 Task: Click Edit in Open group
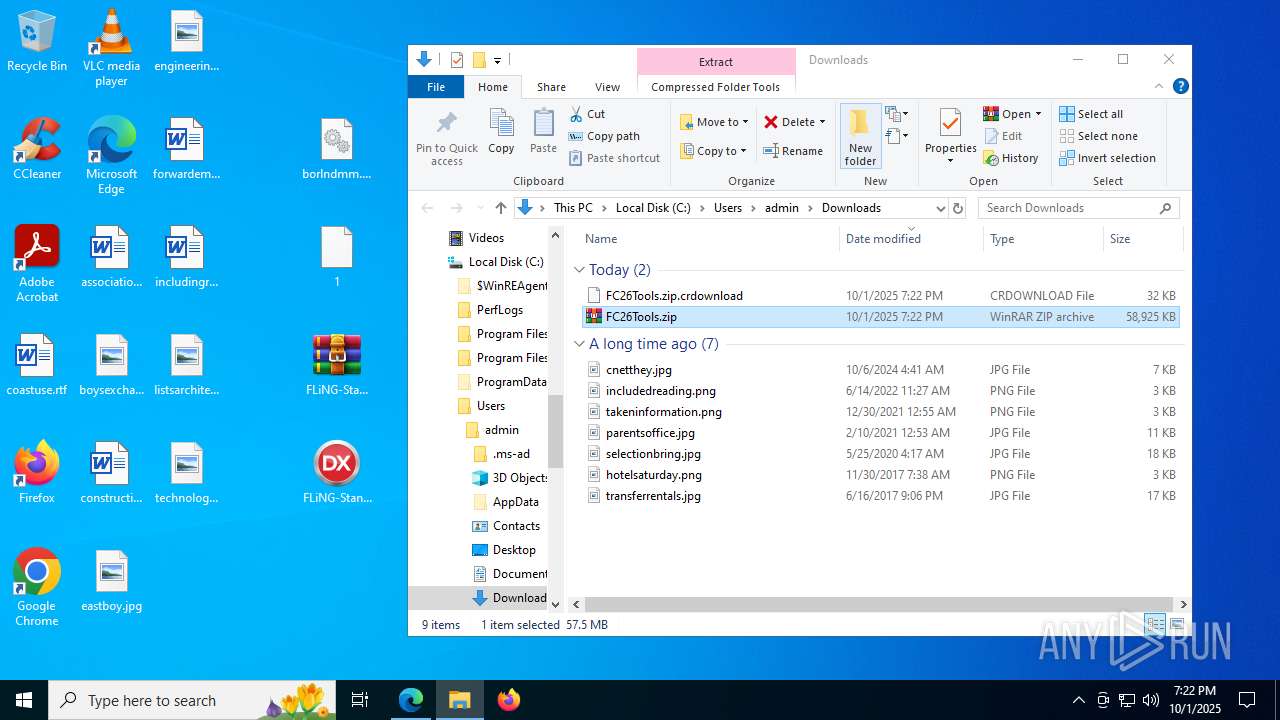pyautogui.click(x=1003, y=136)
